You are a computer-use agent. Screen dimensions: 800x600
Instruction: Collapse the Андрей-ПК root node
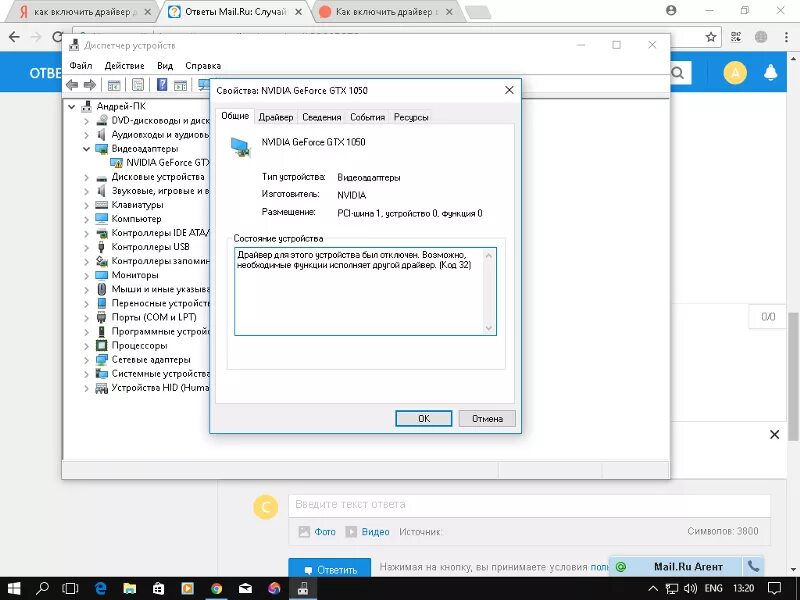click(x=71, y=107)
